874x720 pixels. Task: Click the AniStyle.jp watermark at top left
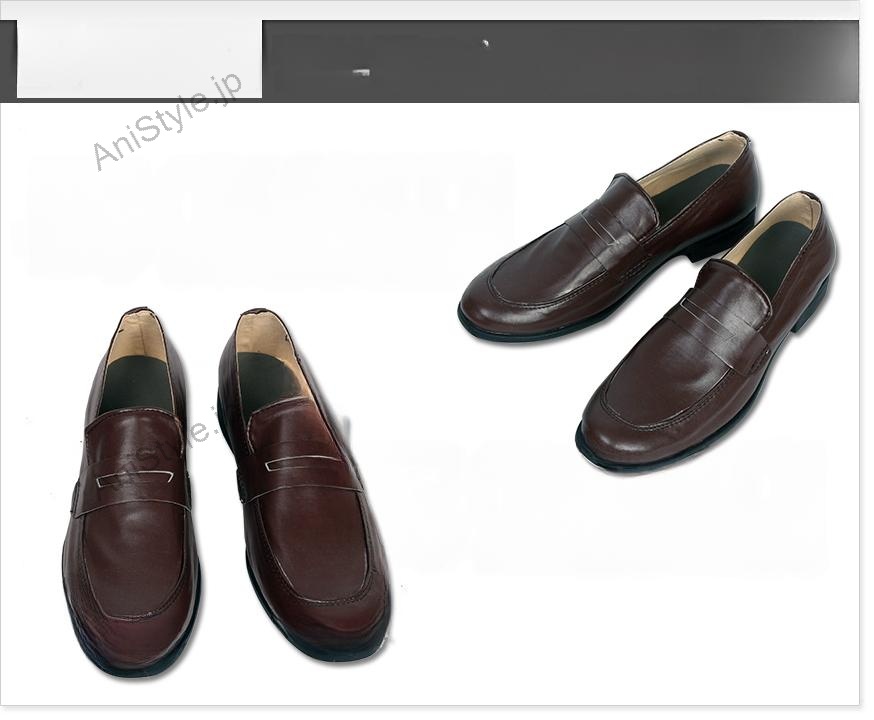tap(166, 121)
